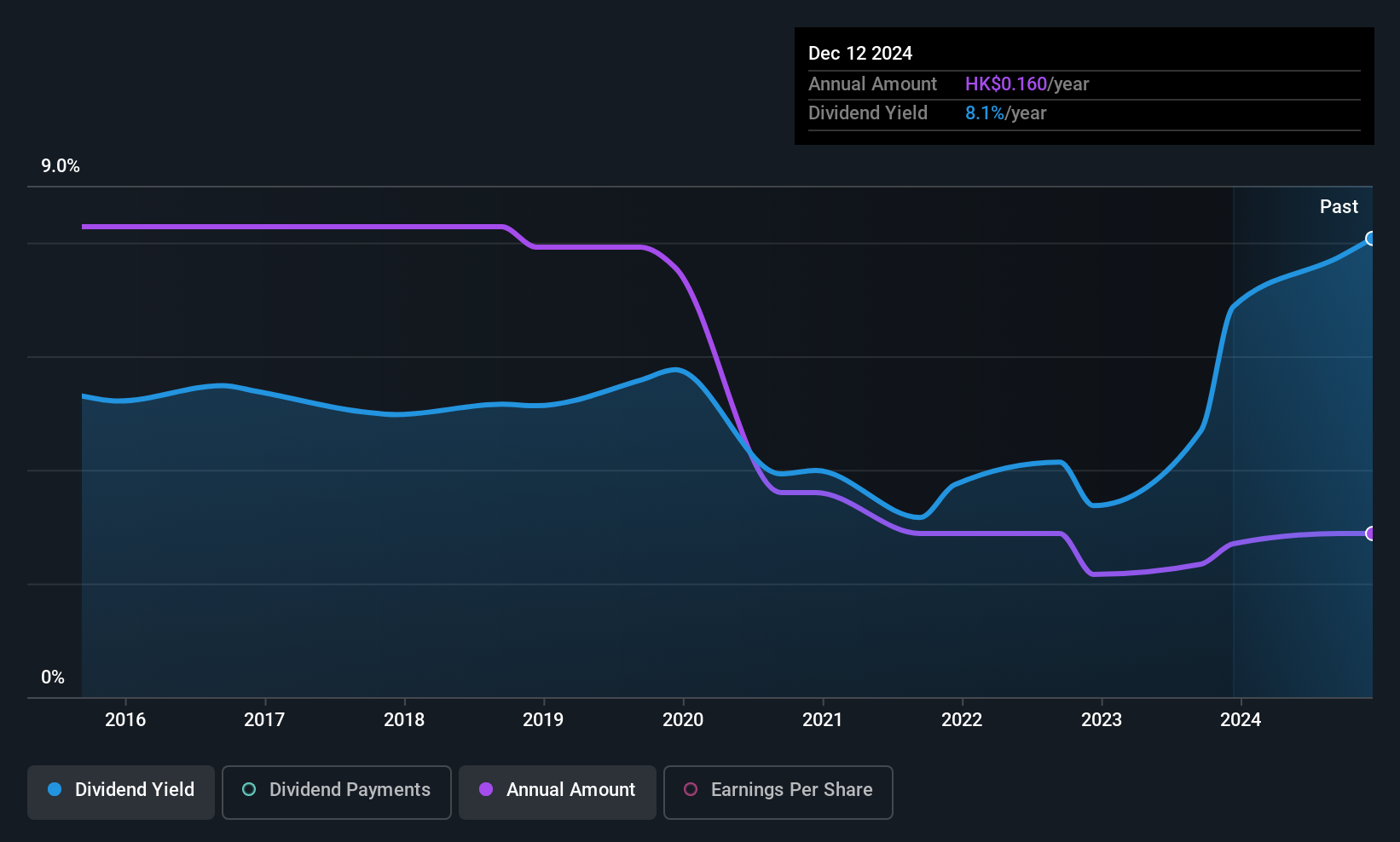Click the 2024 x-axis label
This screenshot has height=842, width=1400.
1241,720
